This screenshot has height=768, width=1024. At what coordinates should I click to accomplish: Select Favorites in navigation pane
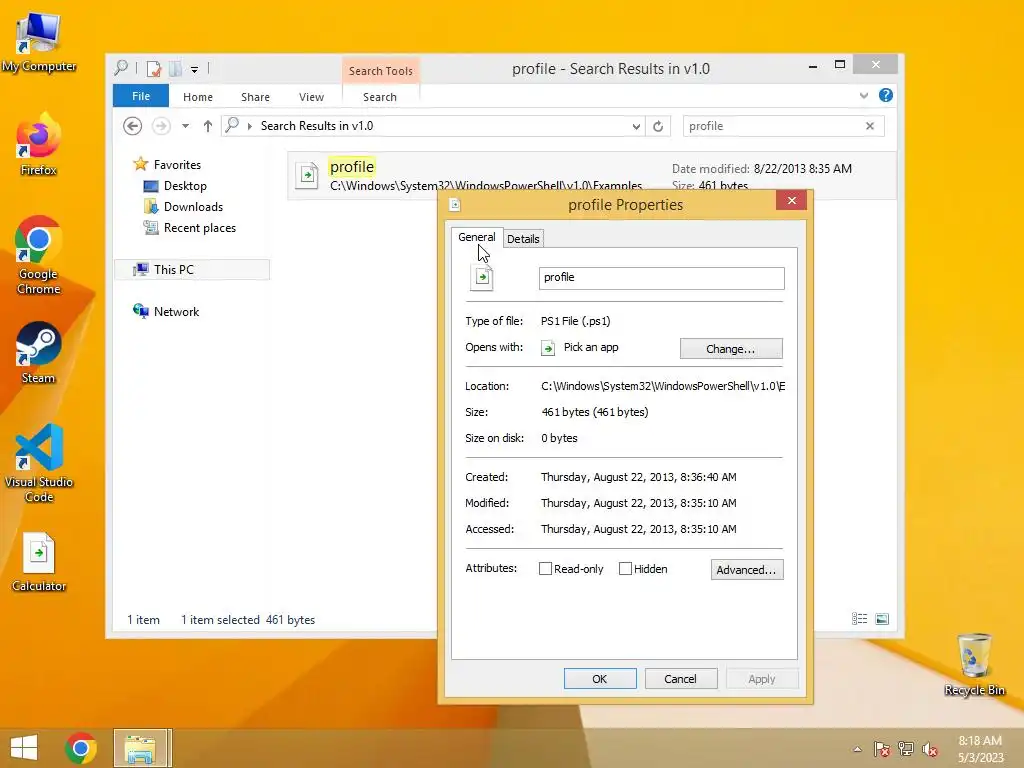click(x=177, y=165)
